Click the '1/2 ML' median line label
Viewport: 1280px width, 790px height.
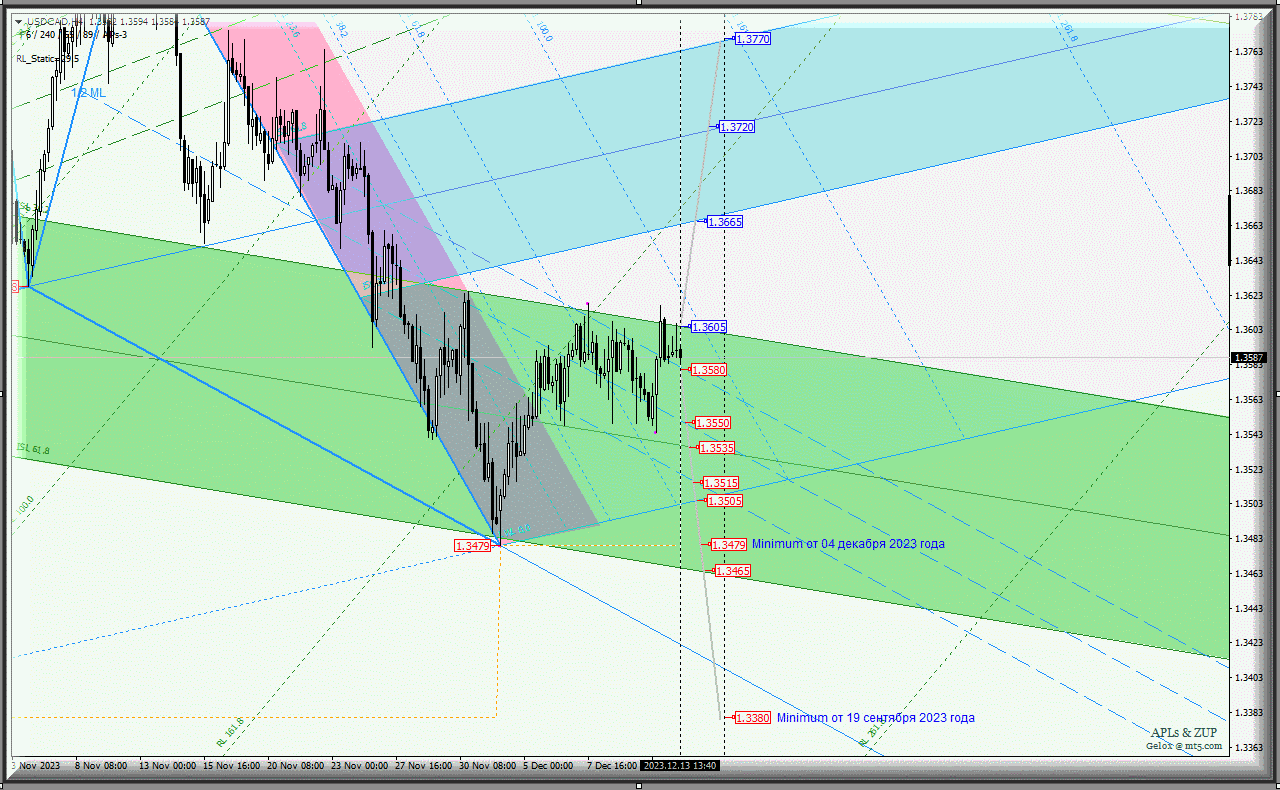[x=88, y=93]
